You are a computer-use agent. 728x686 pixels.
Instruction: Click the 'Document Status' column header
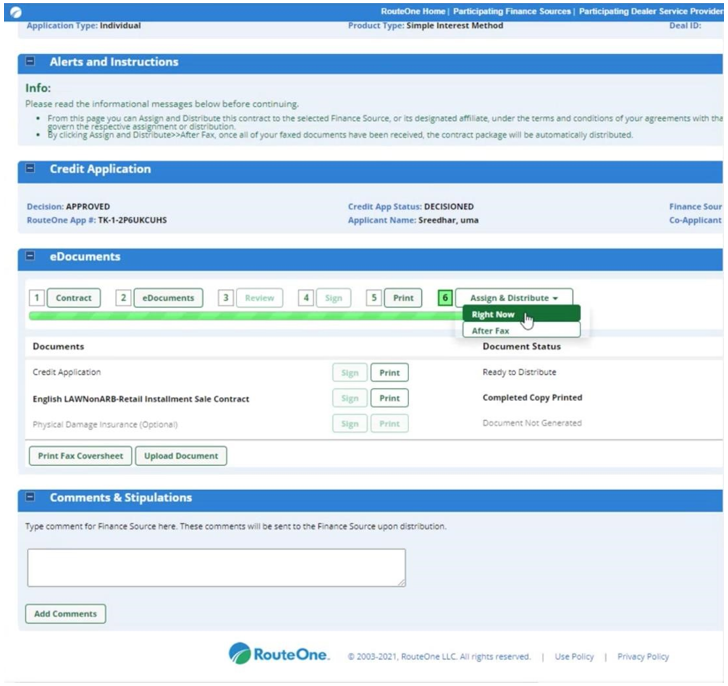point(521,346)
